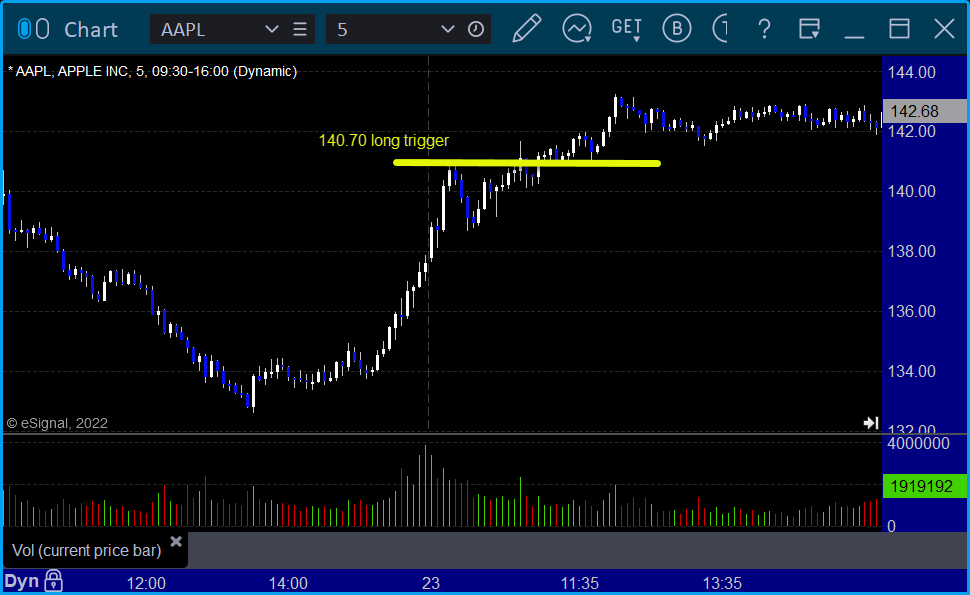
Task: Select the yellow long trigger line
Action: coord(527,163)
